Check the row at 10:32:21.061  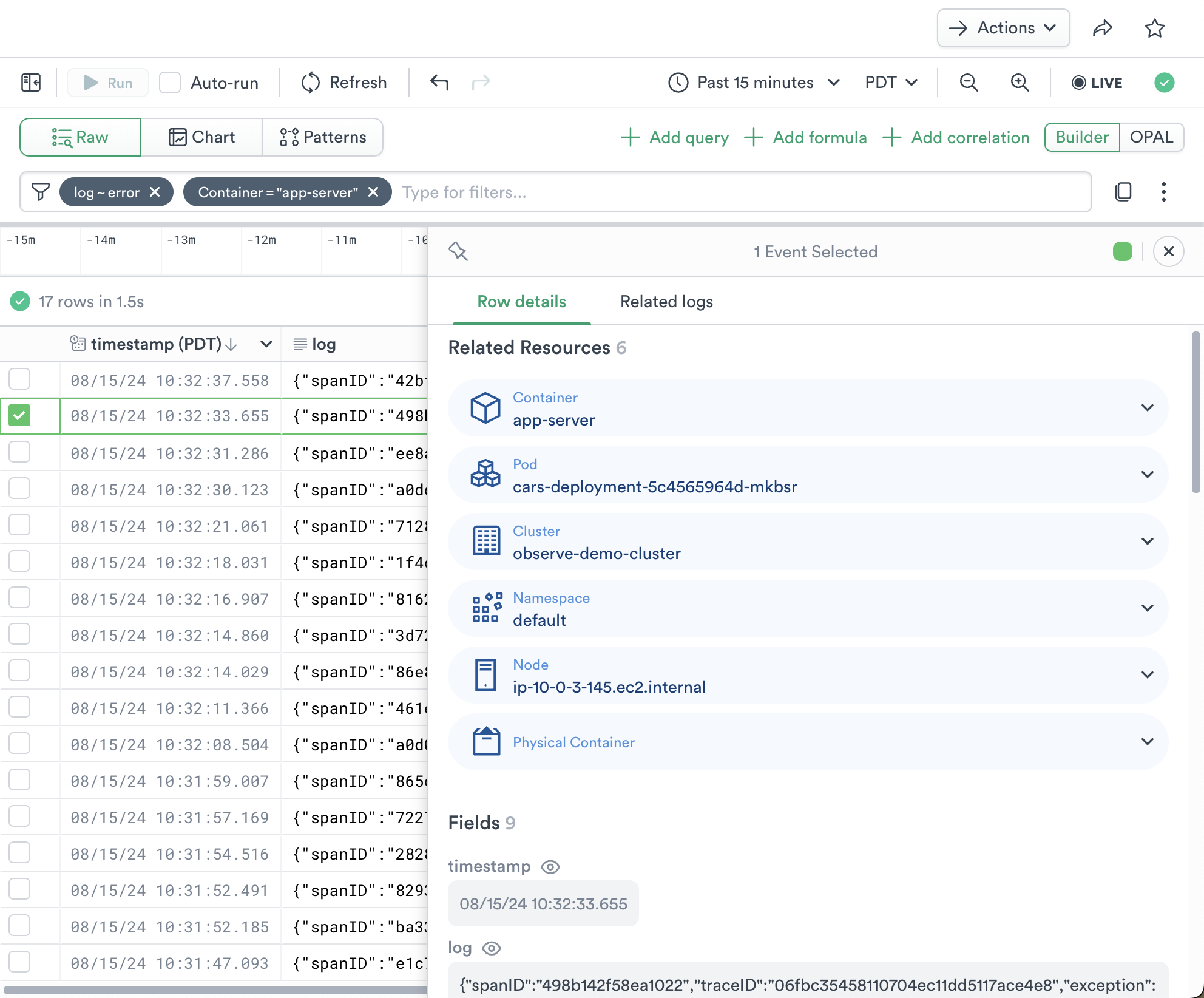pyautogui.click(x=19, y=525)
